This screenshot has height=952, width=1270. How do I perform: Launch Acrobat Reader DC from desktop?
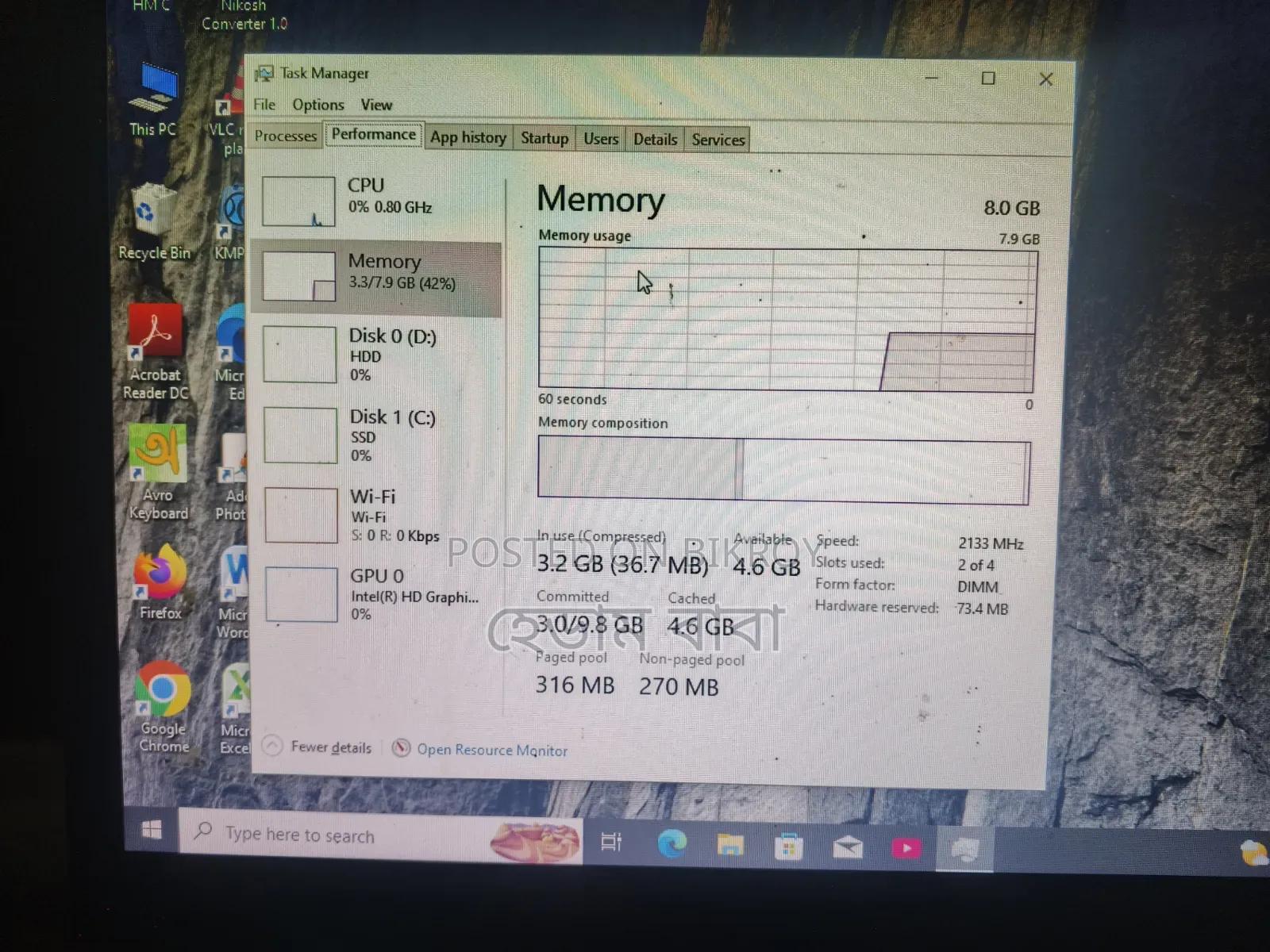(x=156, y=351)
